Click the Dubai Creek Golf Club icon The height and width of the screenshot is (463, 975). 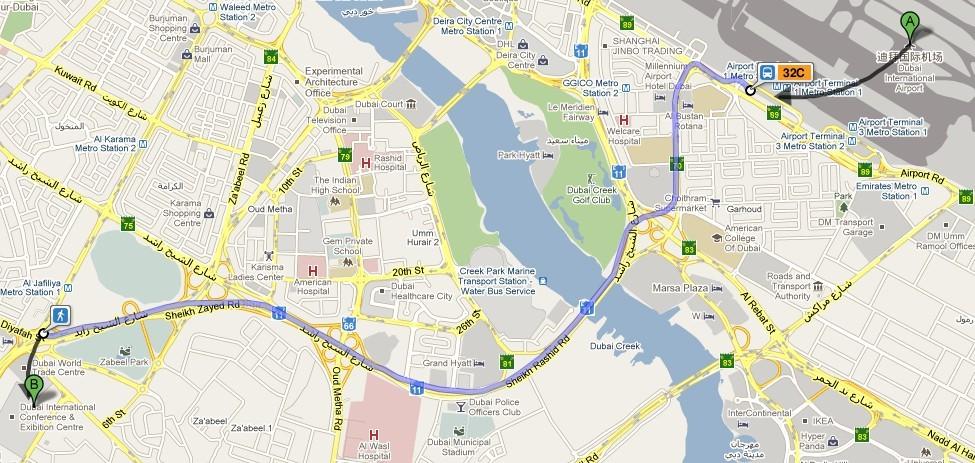coord(590,178)
